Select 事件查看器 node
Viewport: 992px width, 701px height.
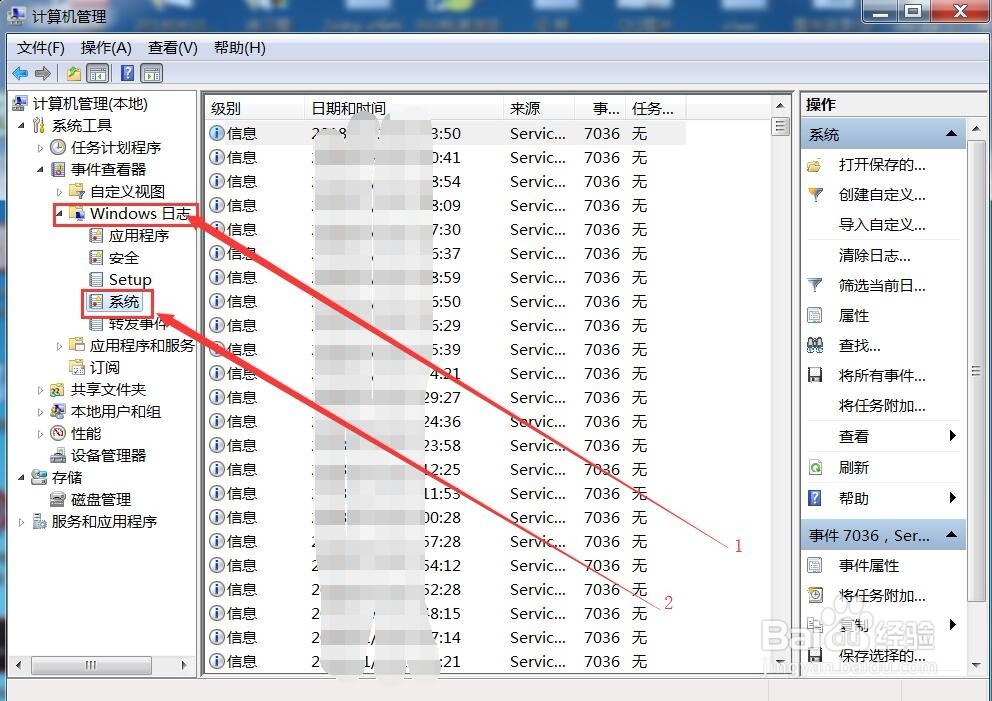point(108,170)
